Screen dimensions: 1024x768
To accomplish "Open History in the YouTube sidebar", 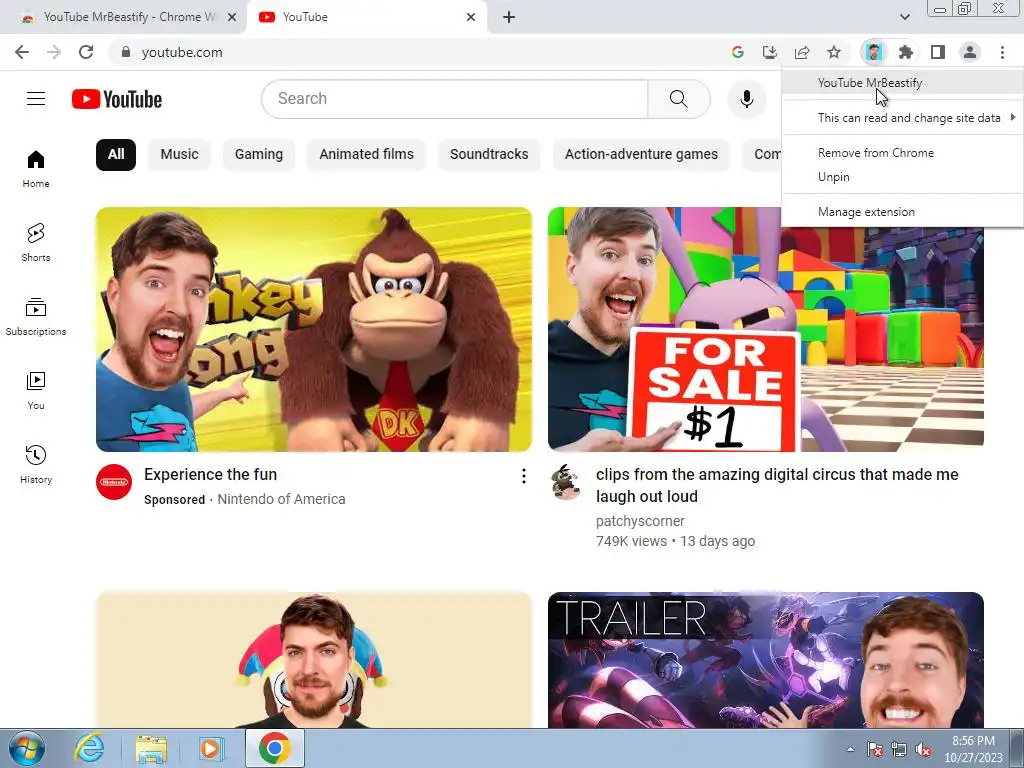I will click(36, 464).
